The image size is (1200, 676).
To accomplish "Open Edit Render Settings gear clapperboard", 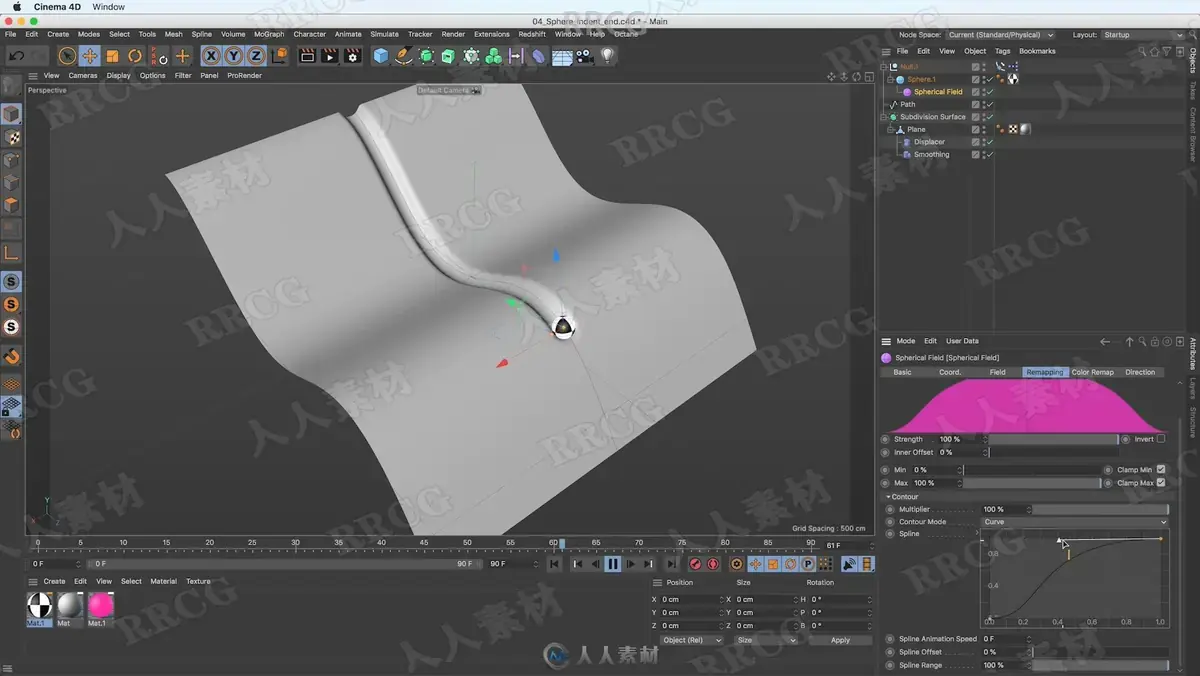I will point(352,56).
